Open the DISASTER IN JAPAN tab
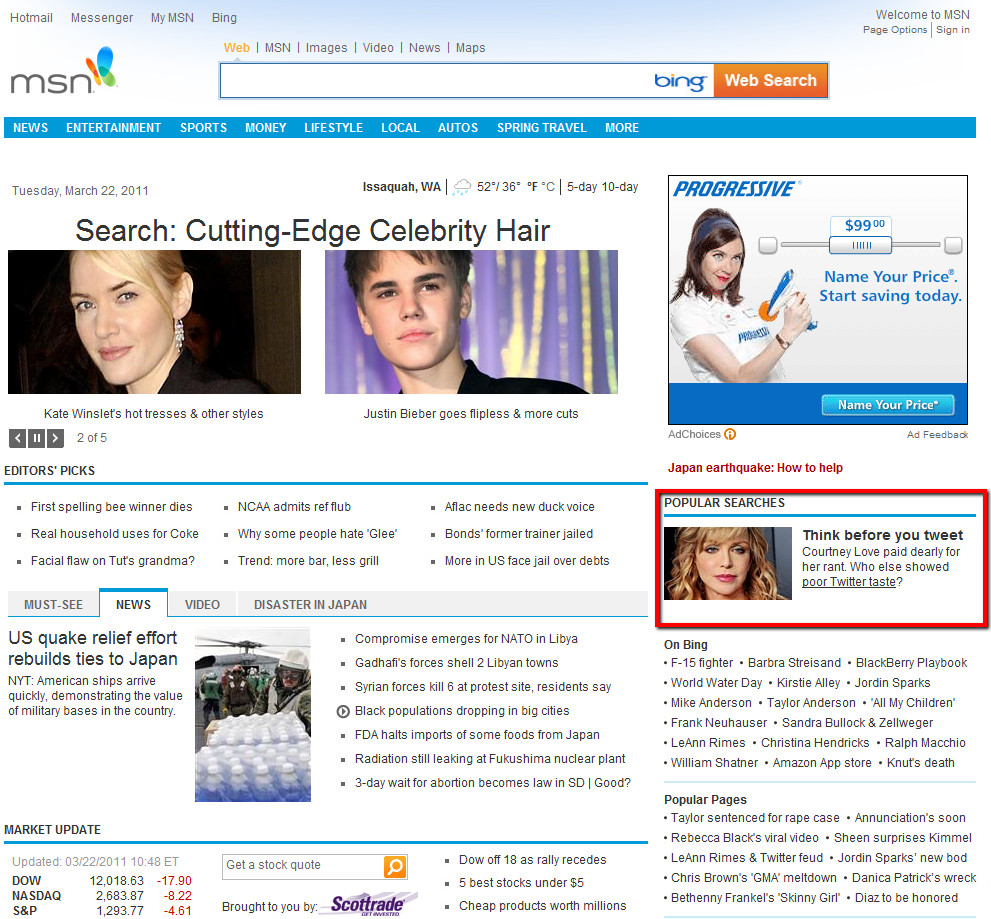Image resolution: width=991 pixels, height=919 pixels. pyautogui.click(x=310, y=604)
